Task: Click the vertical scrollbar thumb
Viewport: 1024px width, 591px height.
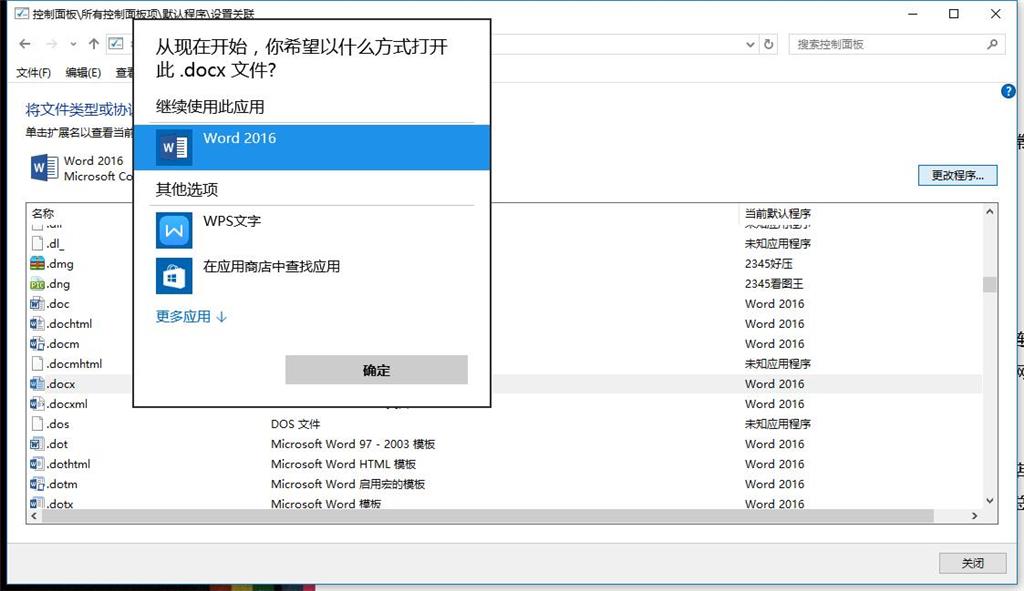Action: click(x=989, y=284)
